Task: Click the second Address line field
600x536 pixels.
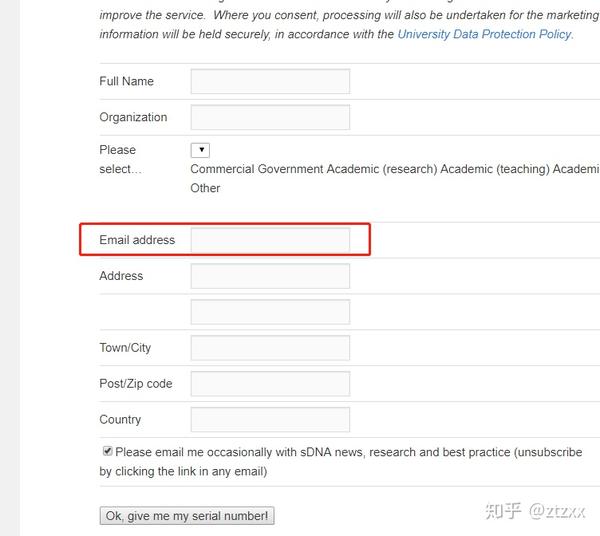Action: (270, 312)
